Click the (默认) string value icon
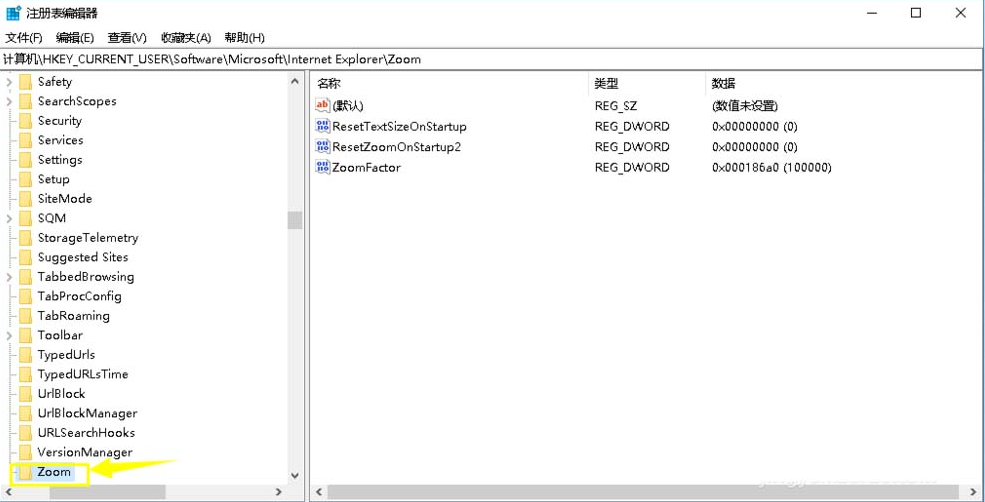 (x=322, y=106)
